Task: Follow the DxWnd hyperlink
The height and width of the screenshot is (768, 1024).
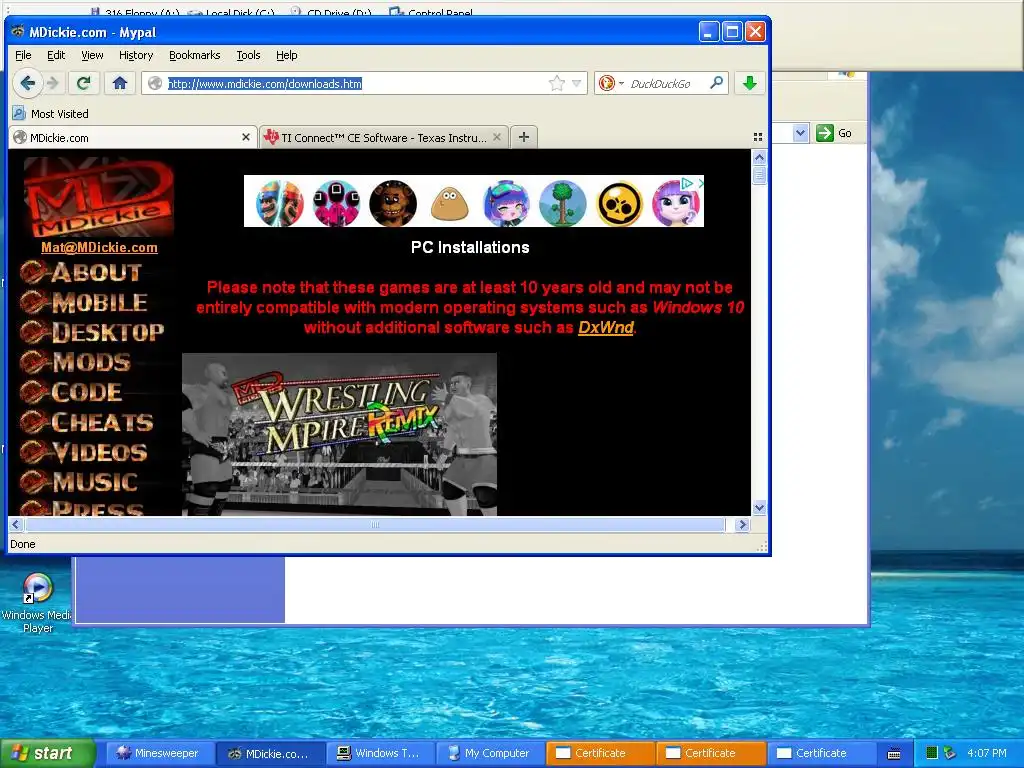Action: [x=605, y=327]
